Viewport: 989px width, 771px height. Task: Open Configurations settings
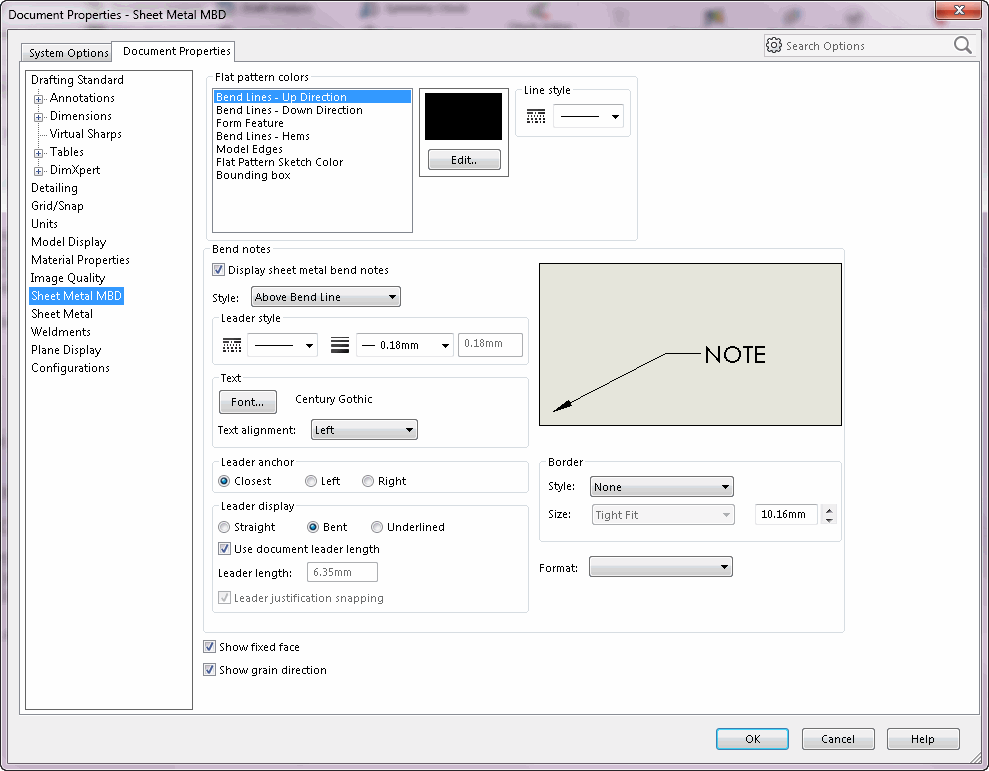pyautogui.click(x=70, y=368)
